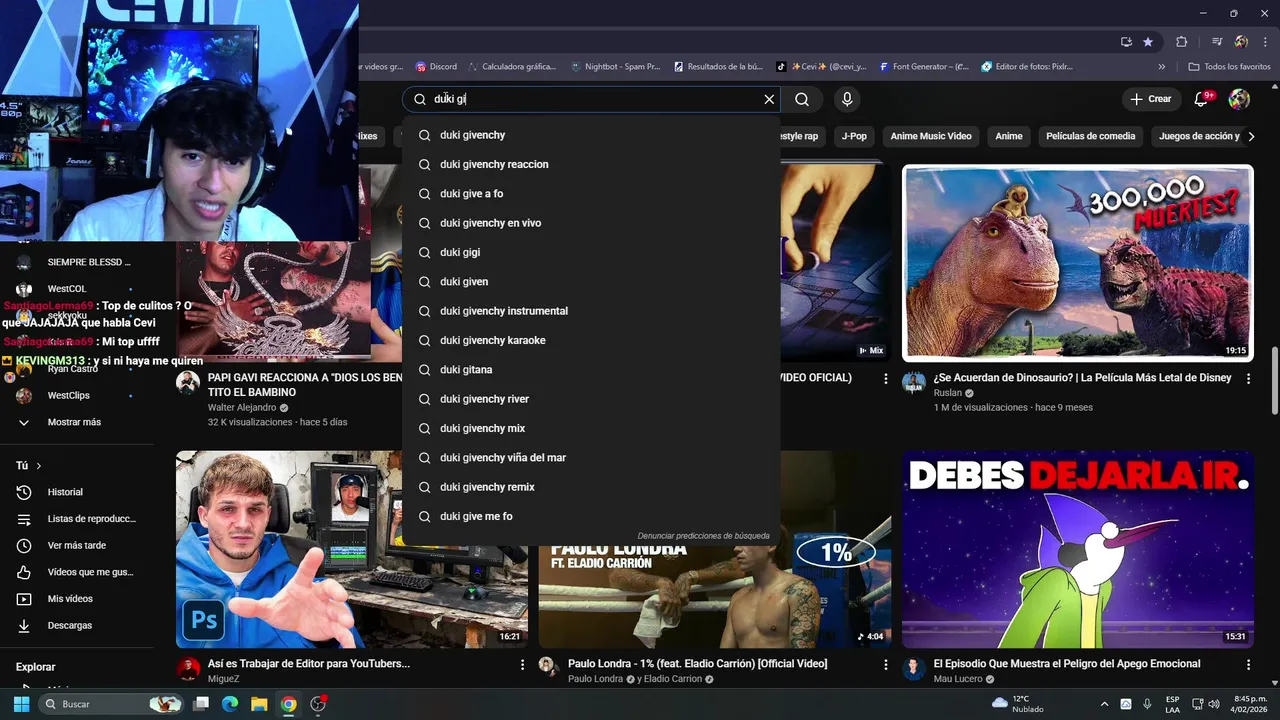This screenshot has width=1280, height=720.
Task: Select 'duki givenchy karaoke' suggestion
Action: coord(591,340)
